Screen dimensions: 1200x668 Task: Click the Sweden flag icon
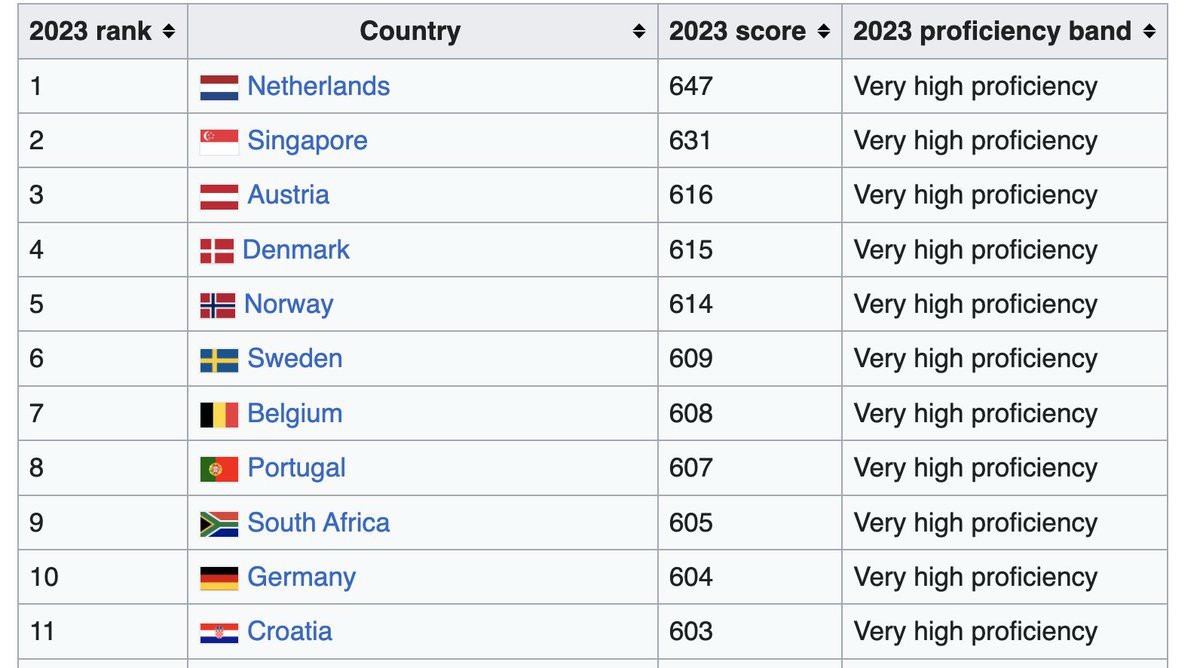coord(219,359)
